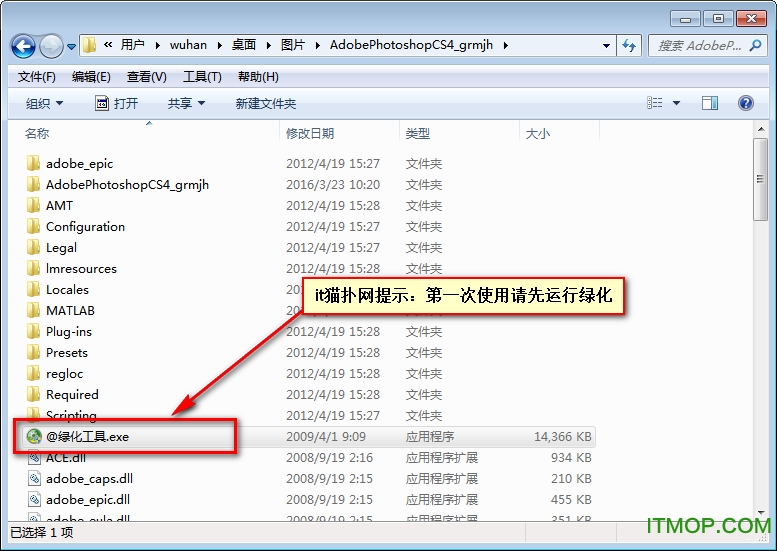Viewport: 777px width, 551px height.
Task: Select the @绿化工具.exe application icon
Action: tap(34, 436)
